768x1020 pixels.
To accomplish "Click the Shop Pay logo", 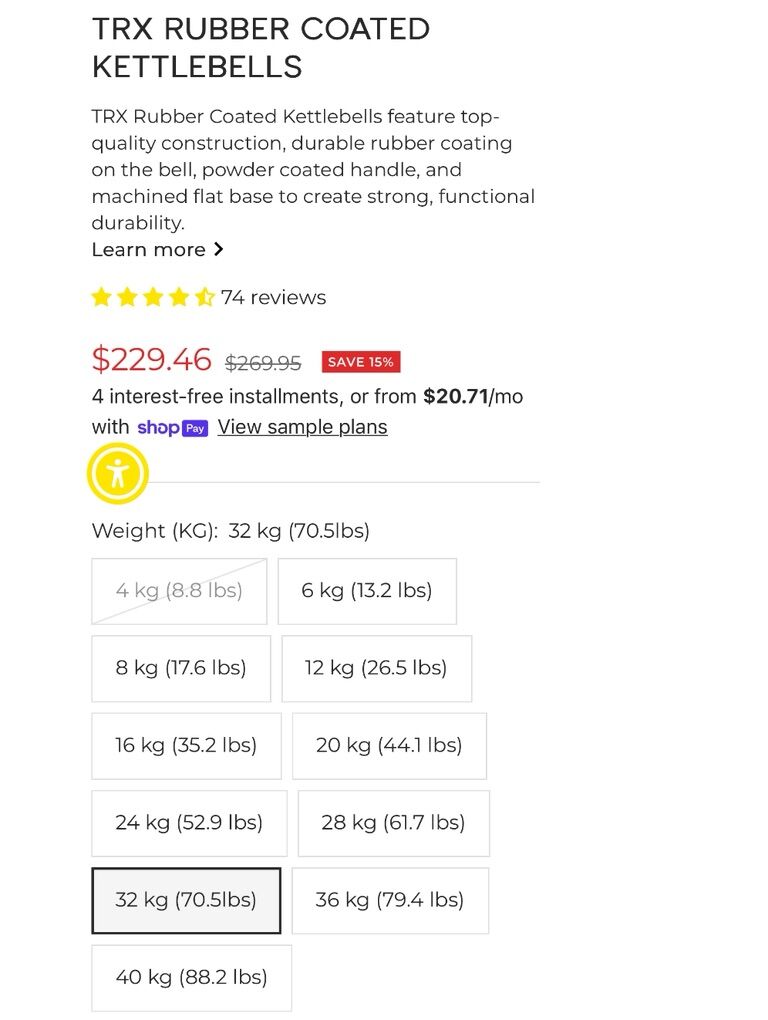I will click(172, 428).
